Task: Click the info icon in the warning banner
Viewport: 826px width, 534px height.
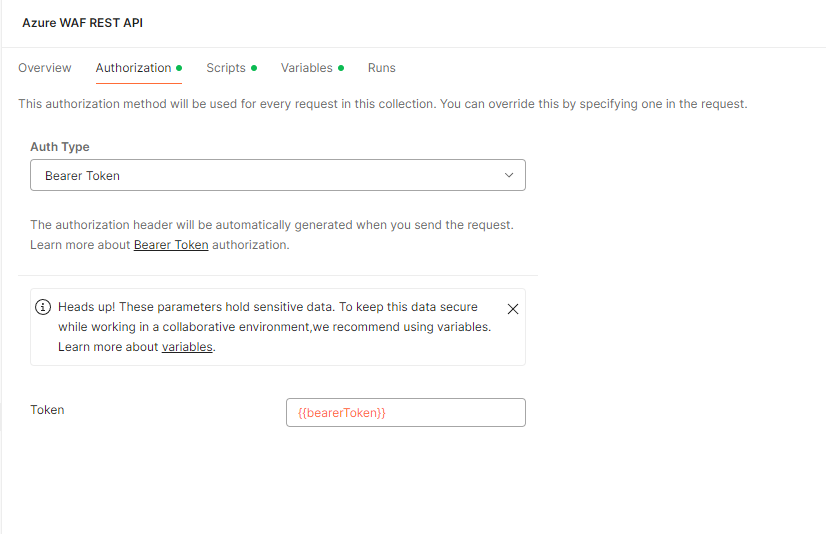Action: [x=43, y=307]
